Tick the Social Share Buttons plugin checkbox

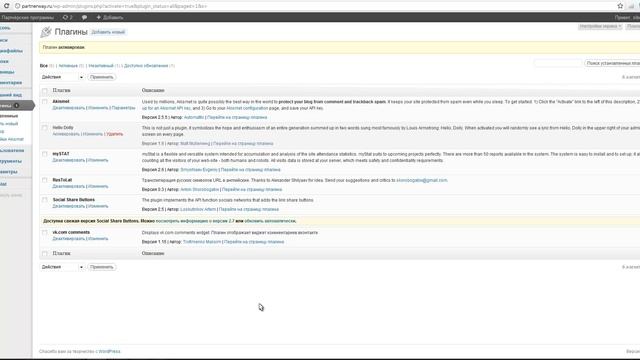tap(45, 200)
